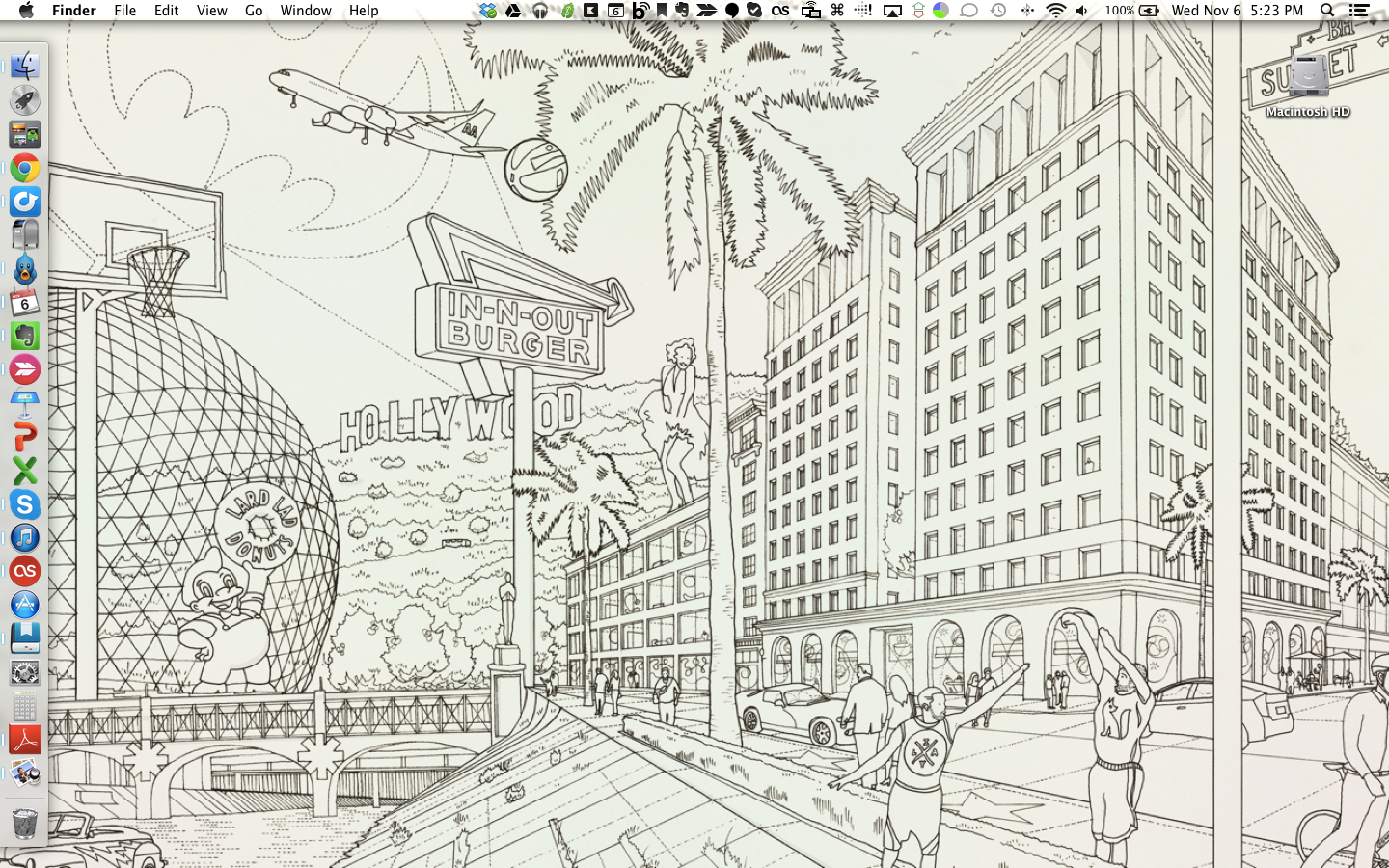The height and width of the screenshot is (868, 1389).
Task: Open the Window menu
Action: click(306, 11)
